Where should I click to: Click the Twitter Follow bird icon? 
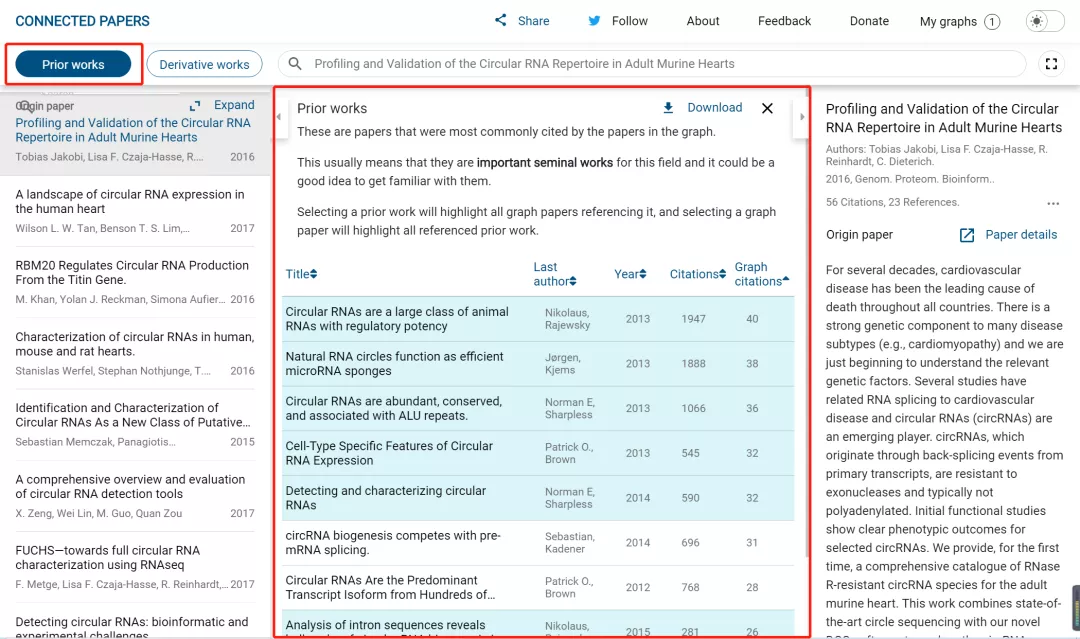coord(594,21)
